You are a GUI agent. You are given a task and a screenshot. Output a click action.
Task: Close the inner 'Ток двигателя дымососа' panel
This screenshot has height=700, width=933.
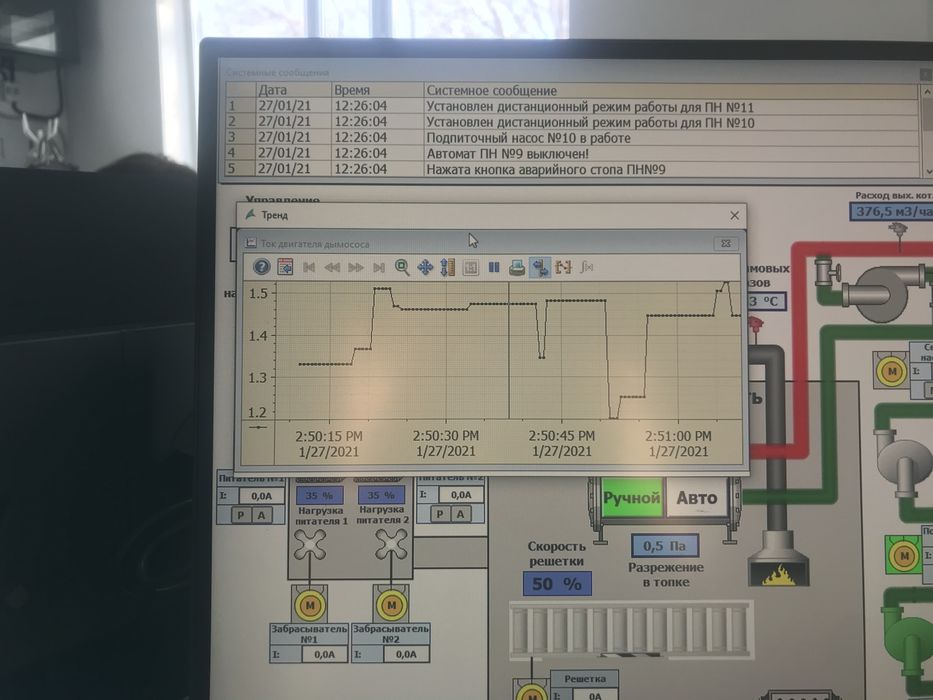pos(726,243)
